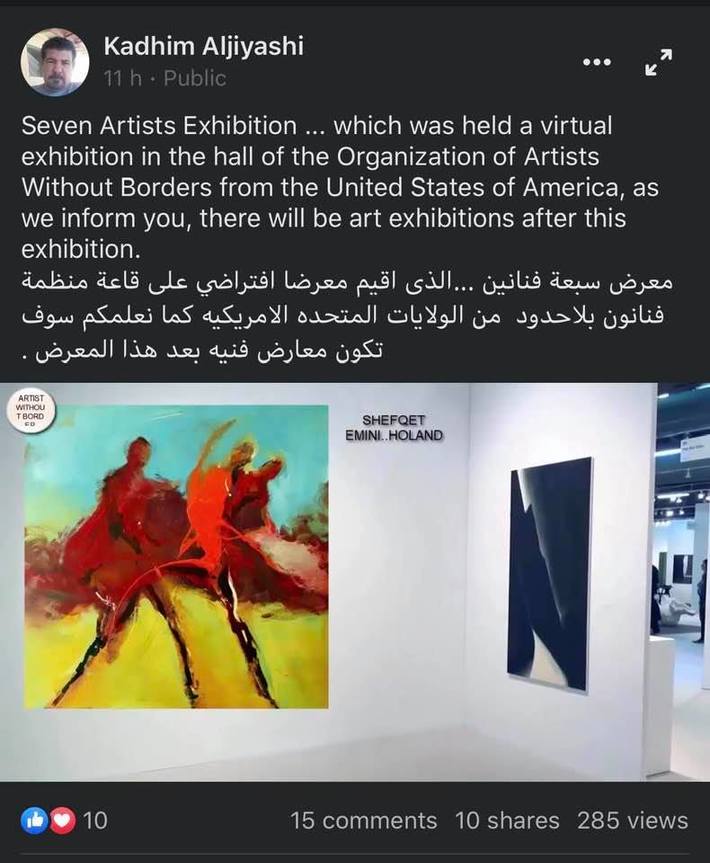Click the 11 h post timestamp

[x=122, y=78]
